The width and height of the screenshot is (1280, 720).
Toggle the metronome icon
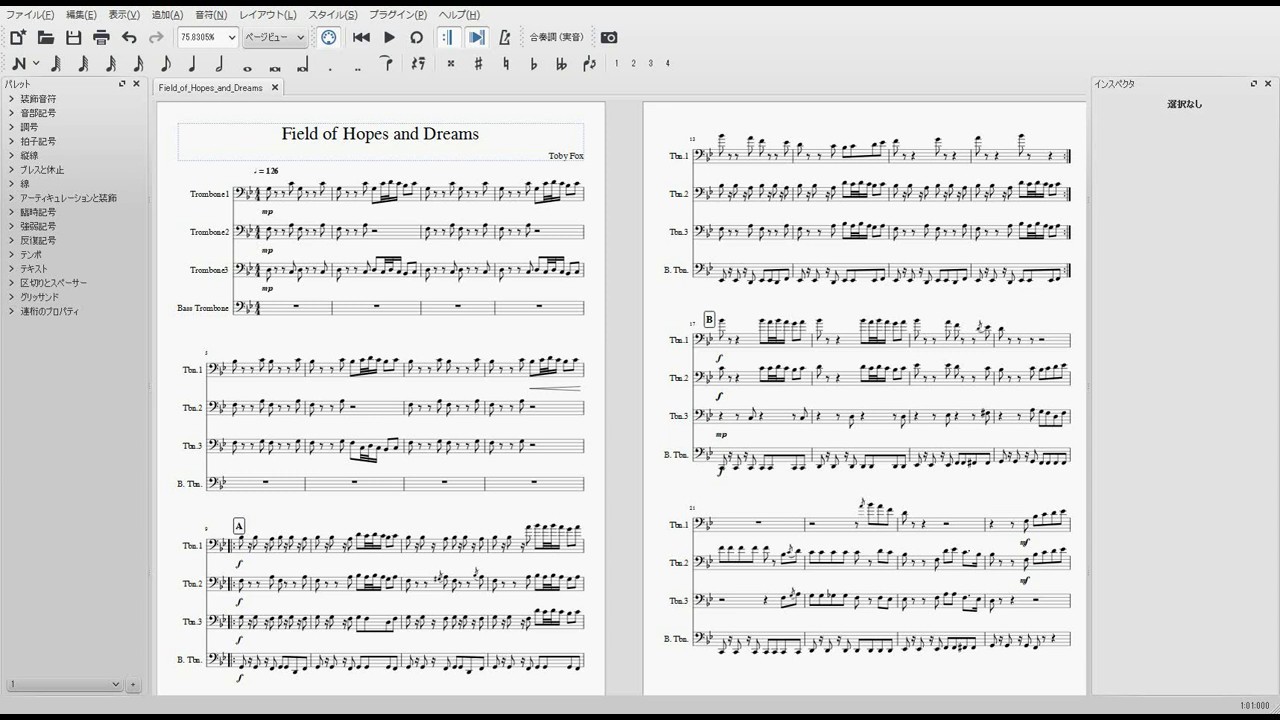coord(505,38)
